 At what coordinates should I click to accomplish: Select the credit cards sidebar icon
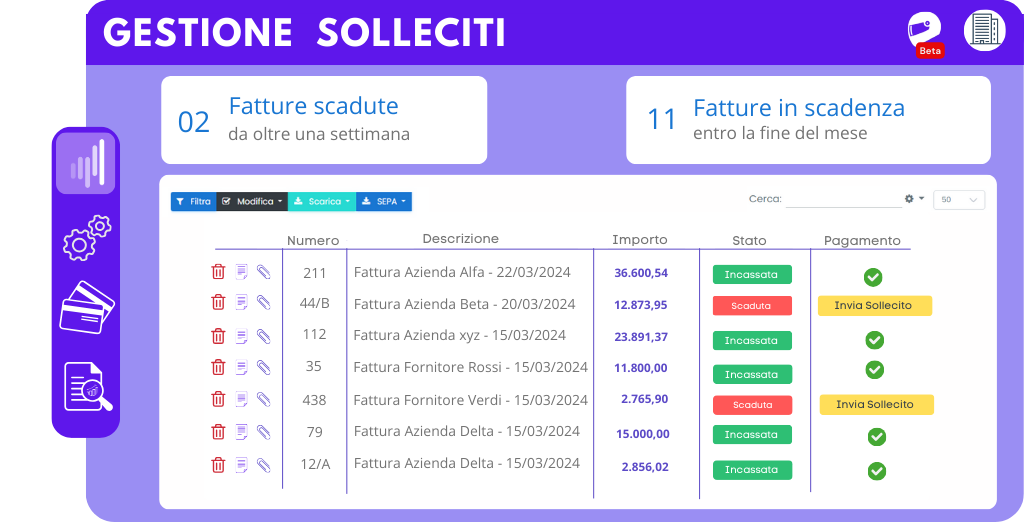(x=87, y=307)
